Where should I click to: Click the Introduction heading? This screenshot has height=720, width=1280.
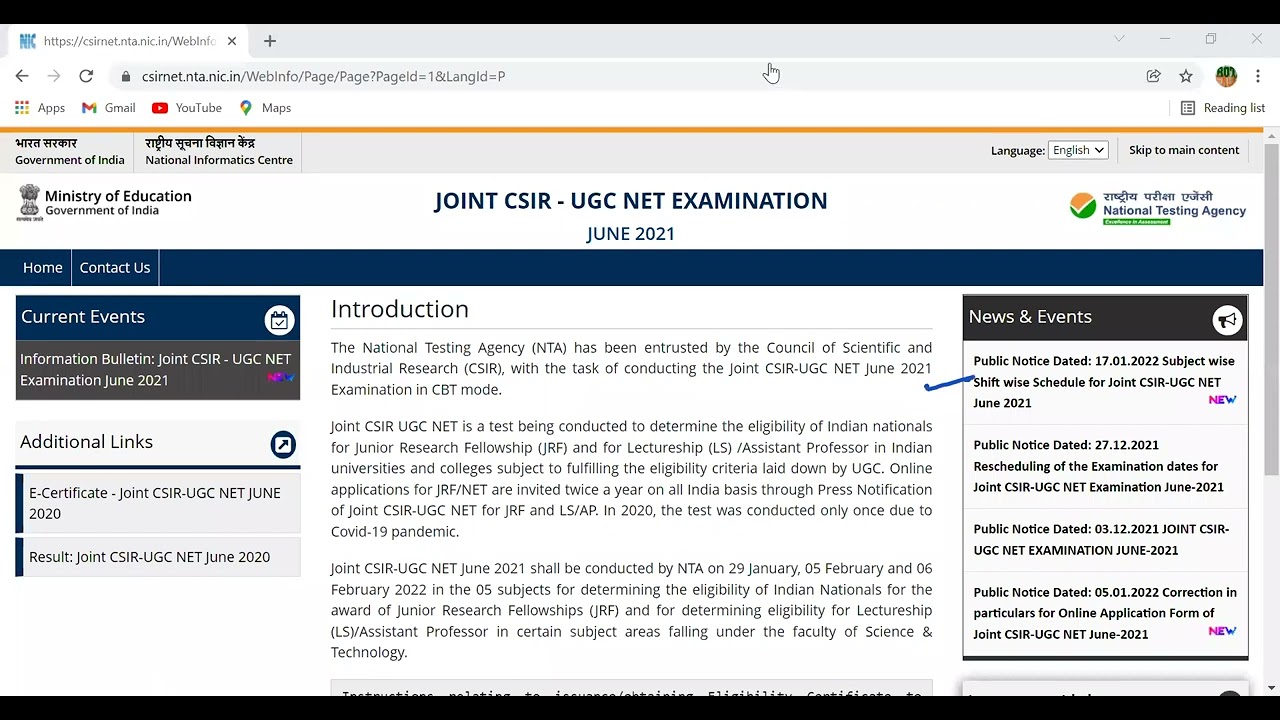[400, 309]
